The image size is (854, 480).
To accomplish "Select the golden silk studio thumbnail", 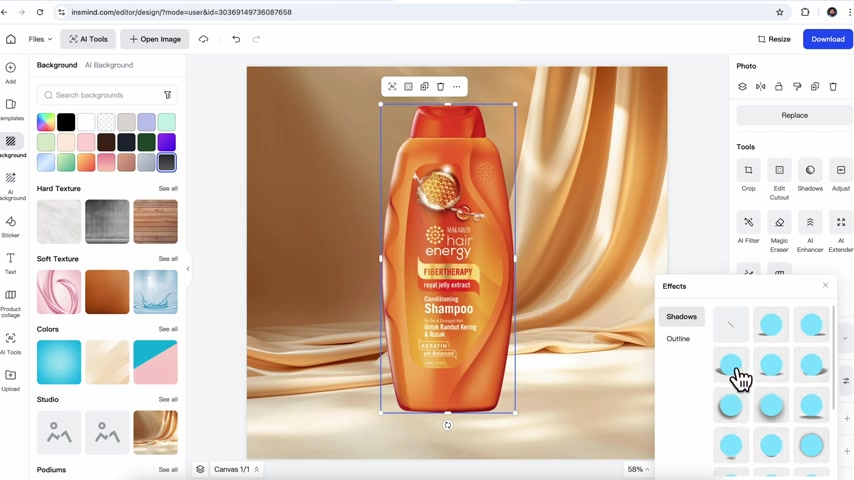I will pos(155,433).
